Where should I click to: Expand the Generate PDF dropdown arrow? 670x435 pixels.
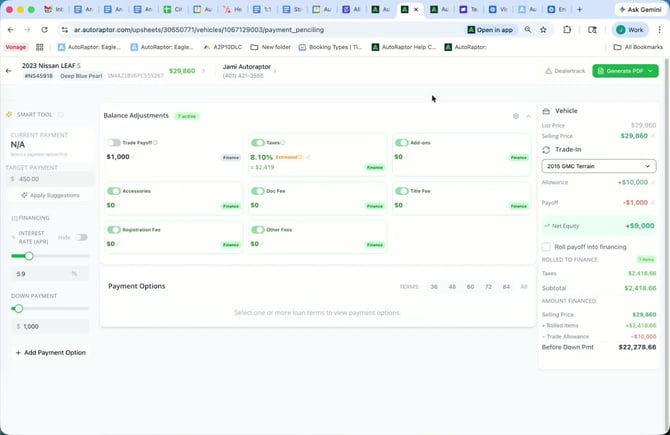tap(651, 71)
